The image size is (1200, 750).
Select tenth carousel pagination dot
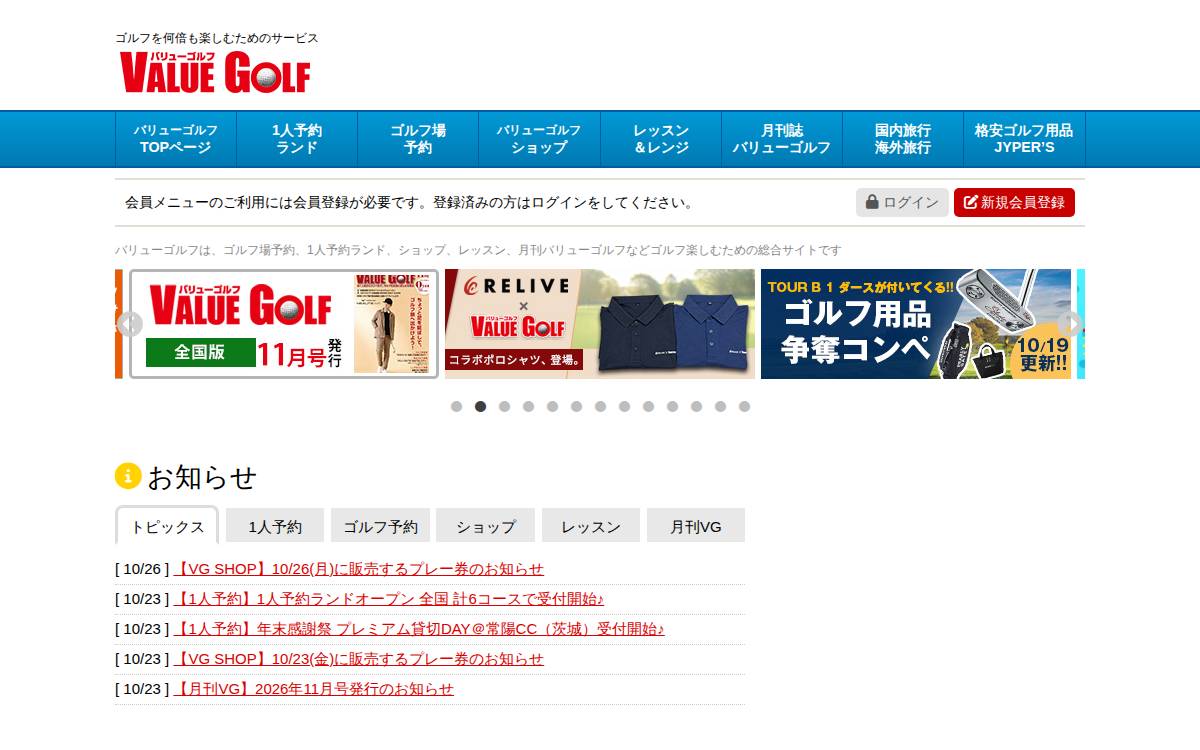672,406
